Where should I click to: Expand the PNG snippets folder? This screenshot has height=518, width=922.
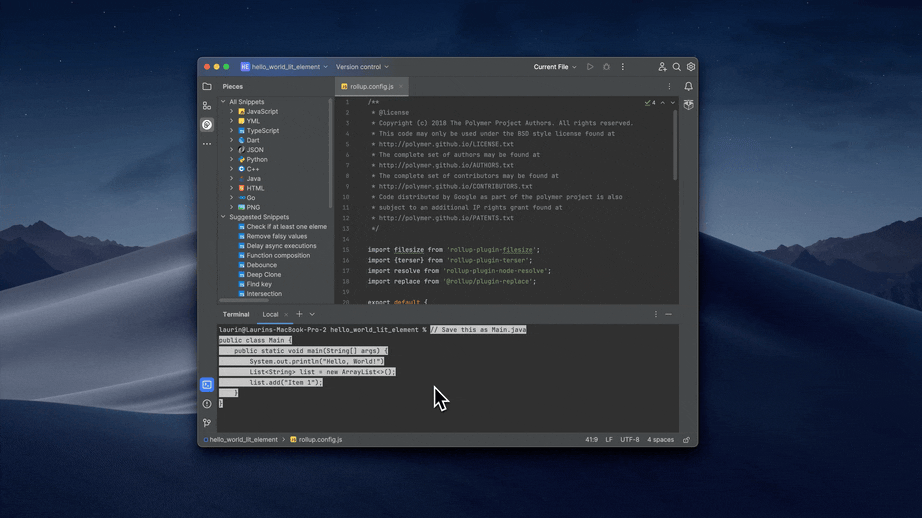pos(232,208)
